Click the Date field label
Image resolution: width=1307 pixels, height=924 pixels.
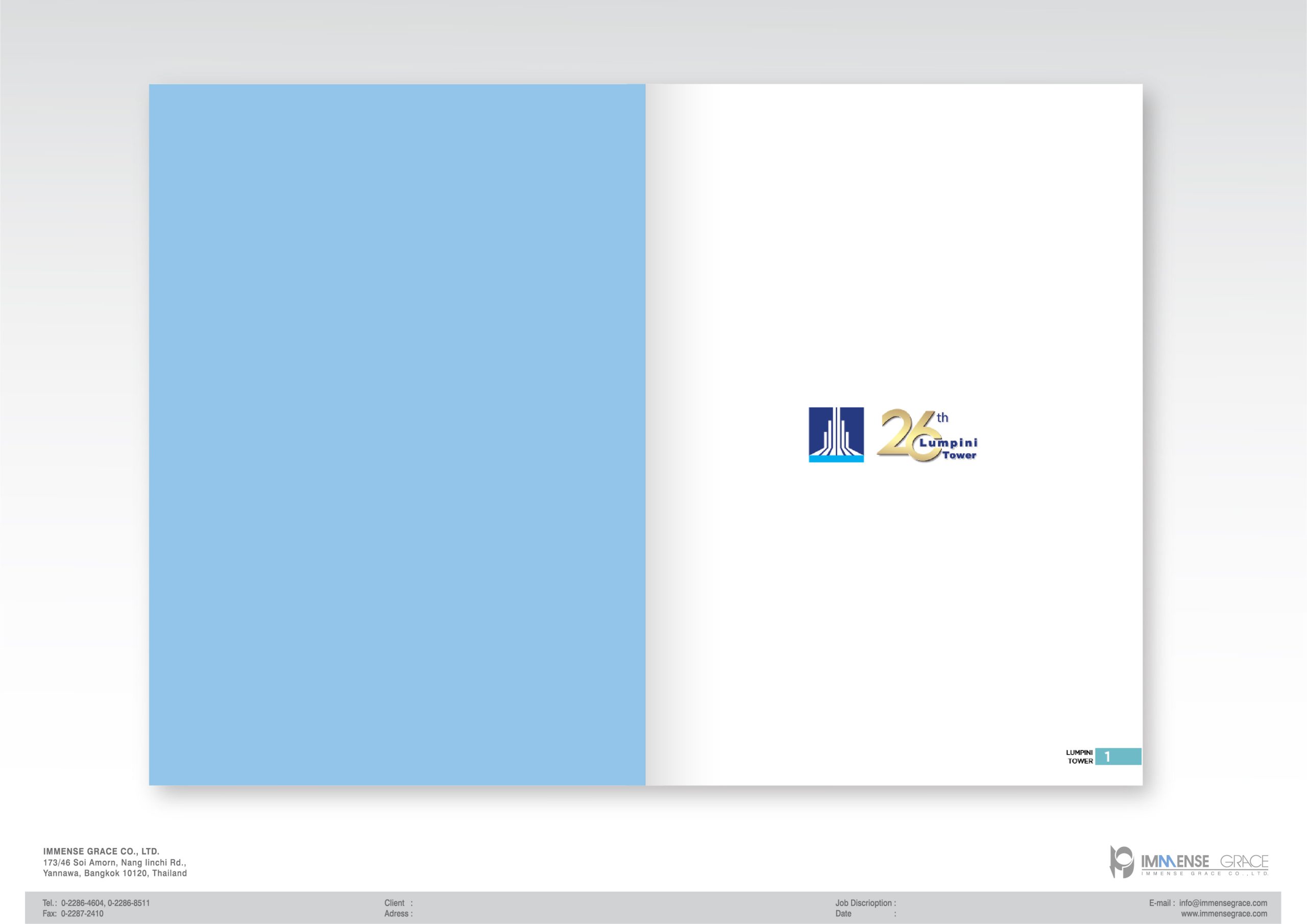tap(843, 913)
